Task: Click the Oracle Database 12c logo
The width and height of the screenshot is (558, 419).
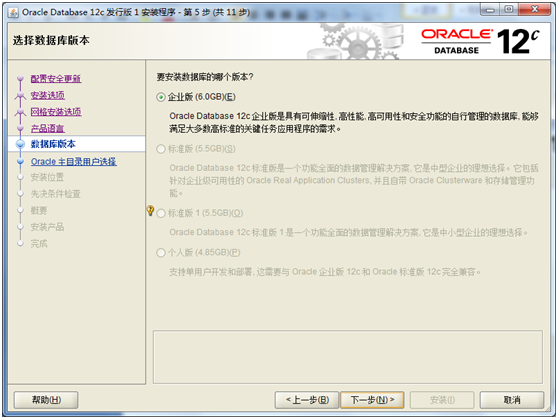Action: click(480, 42)
